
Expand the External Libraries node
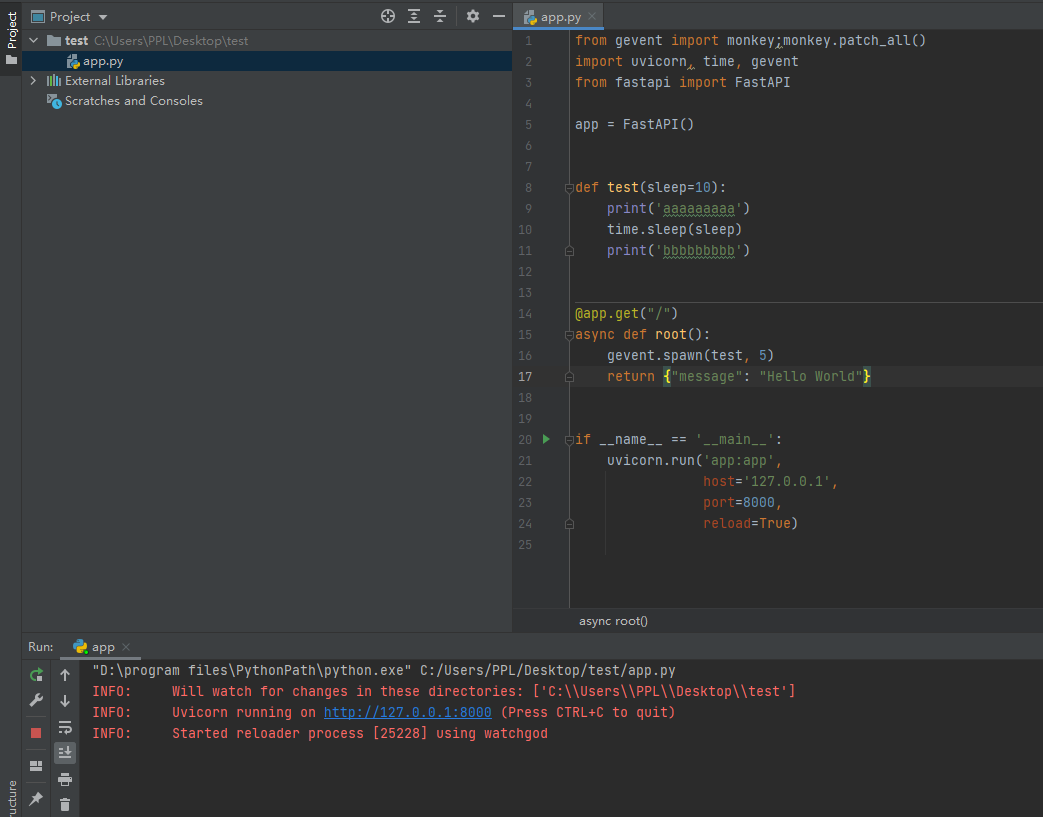tap(33, 80)
